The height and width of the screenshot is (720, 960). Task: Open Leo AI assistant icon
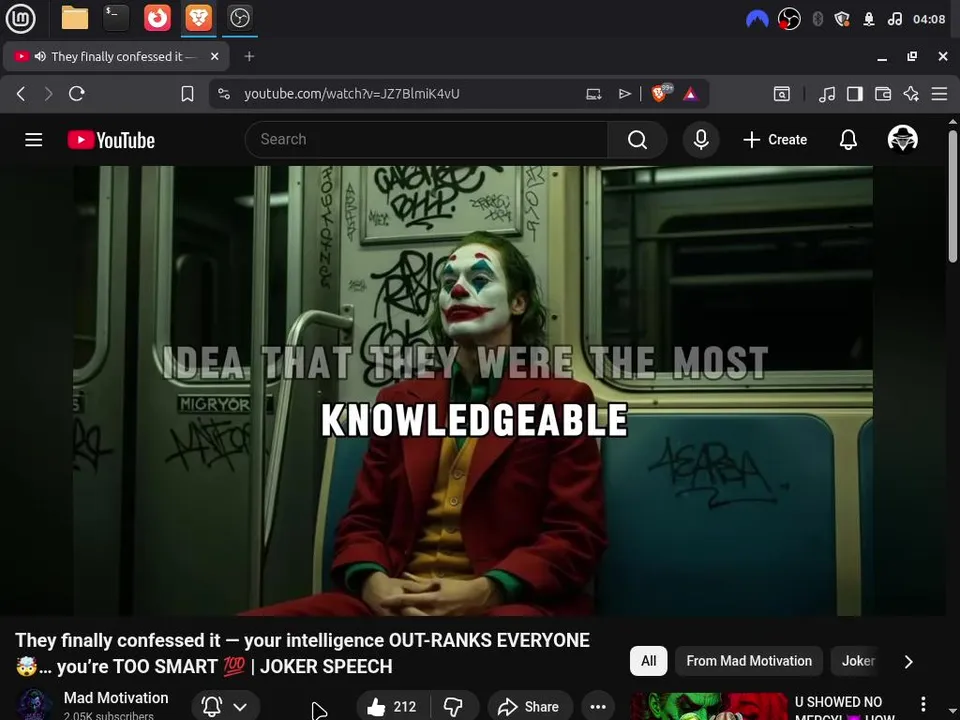tap(911, 94)
